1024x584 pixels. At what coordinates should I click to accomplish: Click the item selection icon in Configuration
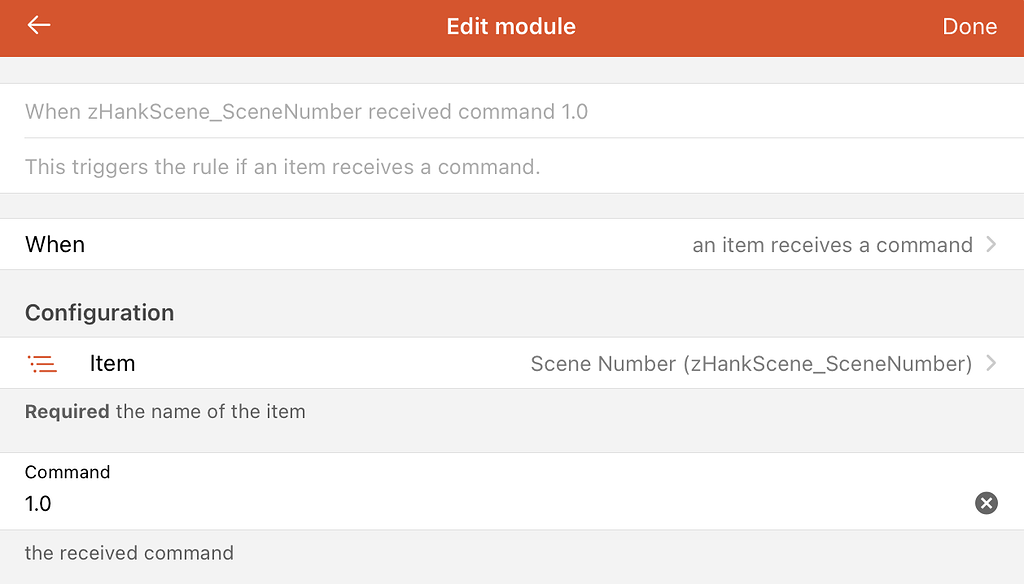point(42,363)
